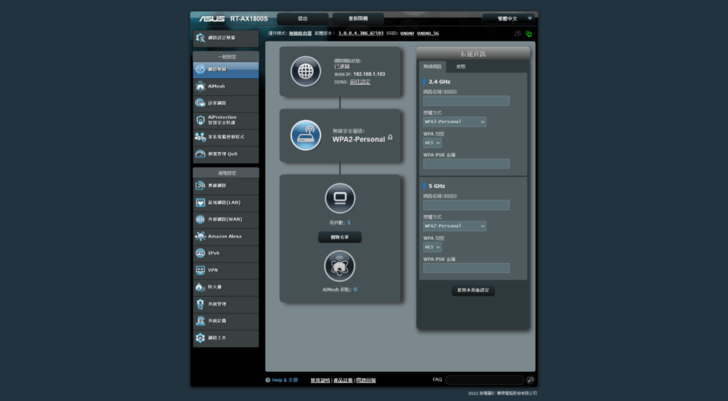
Task: Switch to the Status tab in System Info
Action: pos(461,66)
